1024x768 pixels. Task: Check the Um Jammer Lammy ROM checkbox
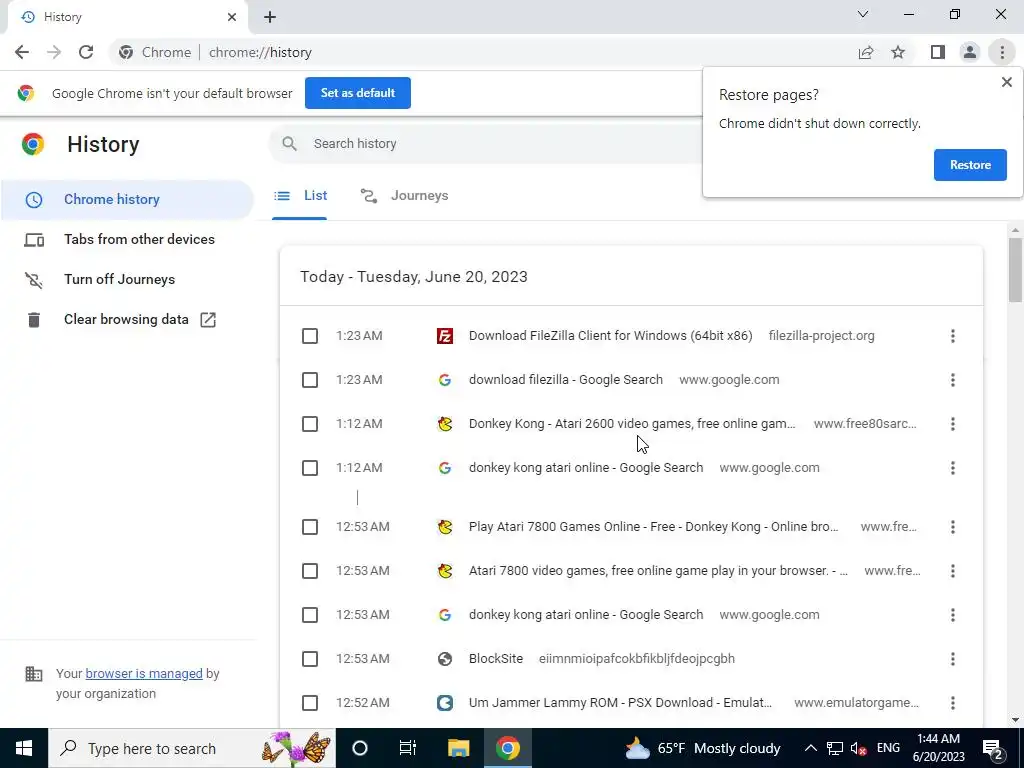pos(310,703)
